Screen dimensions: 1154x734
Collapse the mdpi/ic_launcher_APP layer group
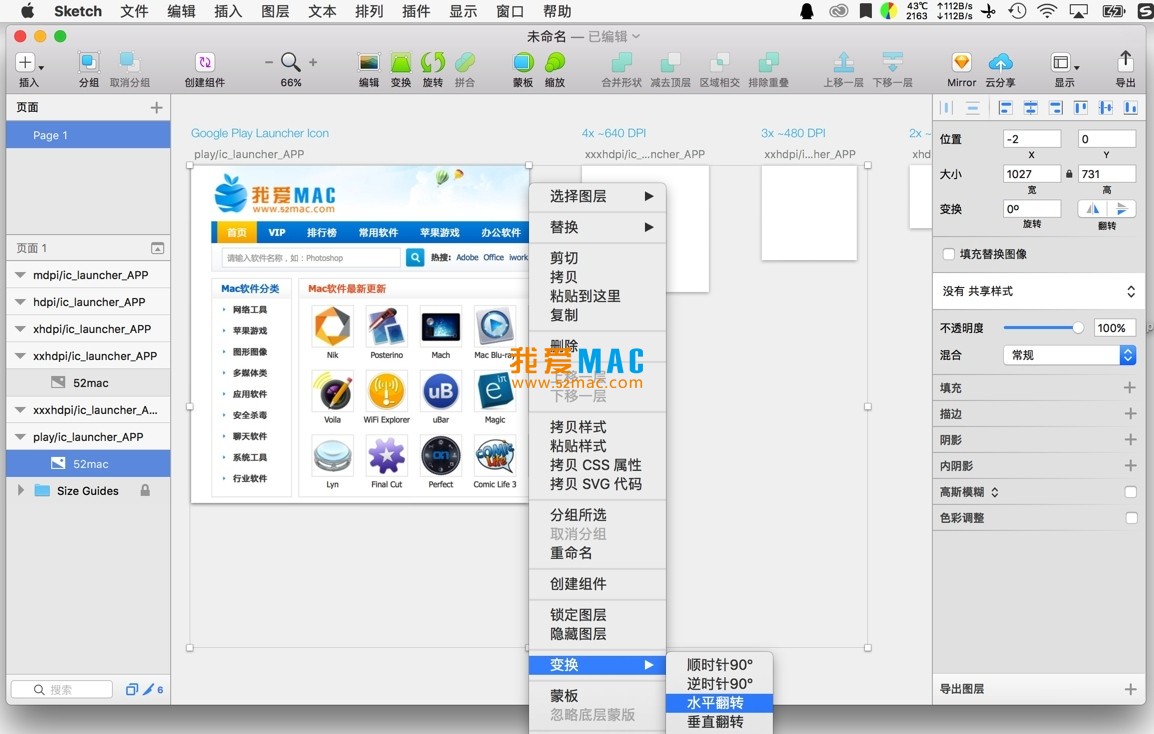tap(20, 275)
